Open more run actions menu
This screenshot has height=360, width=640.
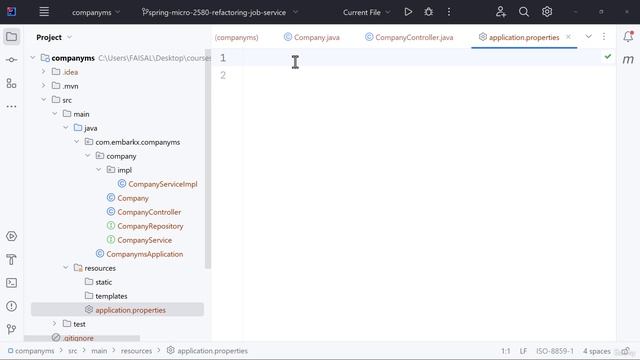pos(449,12)
